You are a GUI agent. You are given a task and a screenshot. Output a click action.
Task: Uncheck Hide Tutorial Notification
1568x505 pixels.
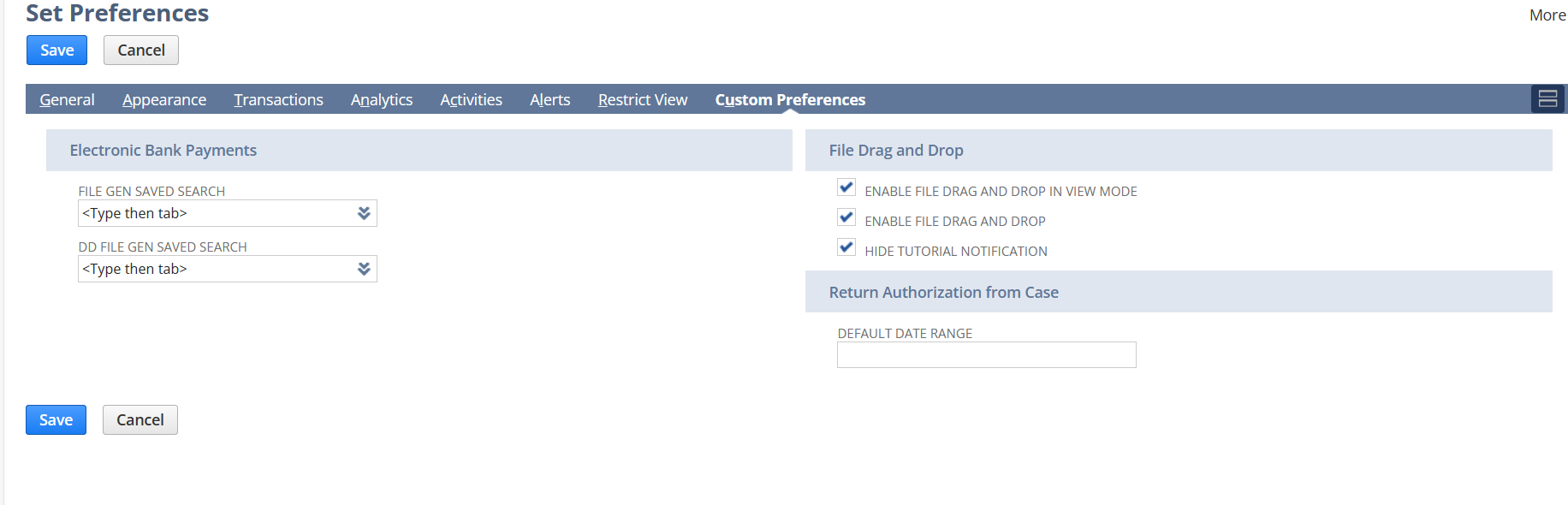coord(846,247)
